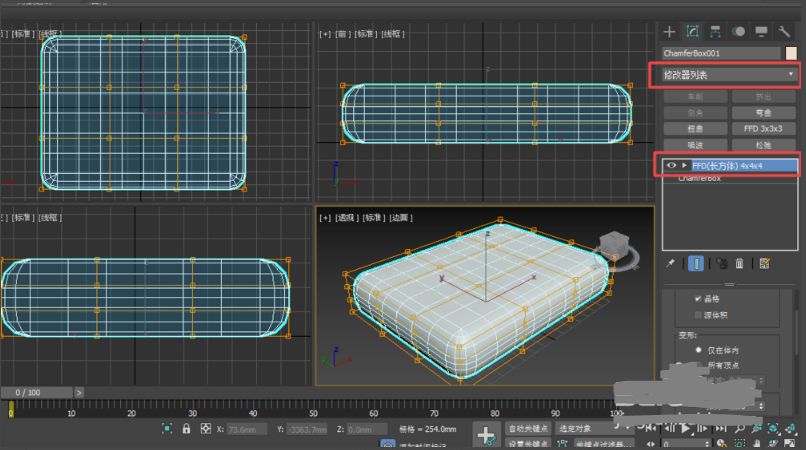This screenshot has height=450, width=806.
Task: Open the front viewport 标准 menu
Action: click(x=365, y=34)
